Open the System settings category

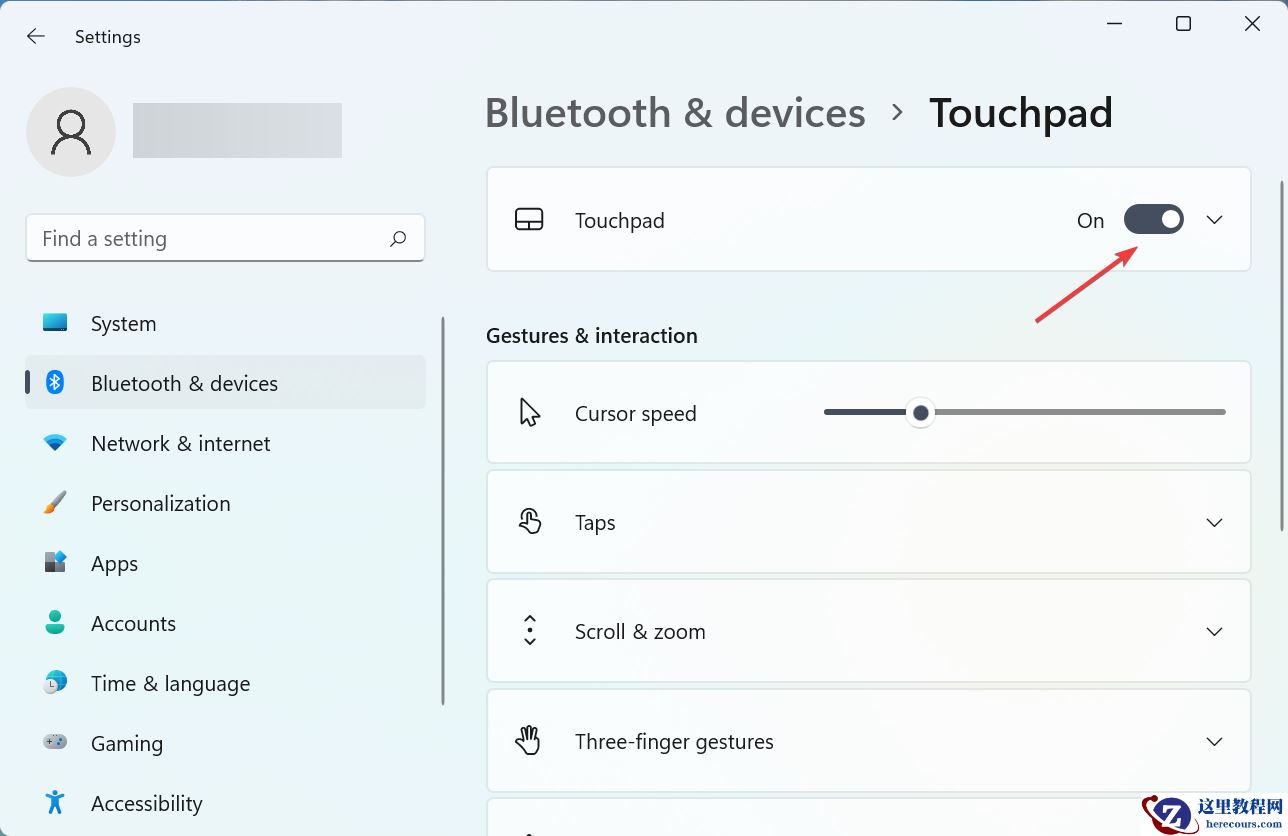123,324
